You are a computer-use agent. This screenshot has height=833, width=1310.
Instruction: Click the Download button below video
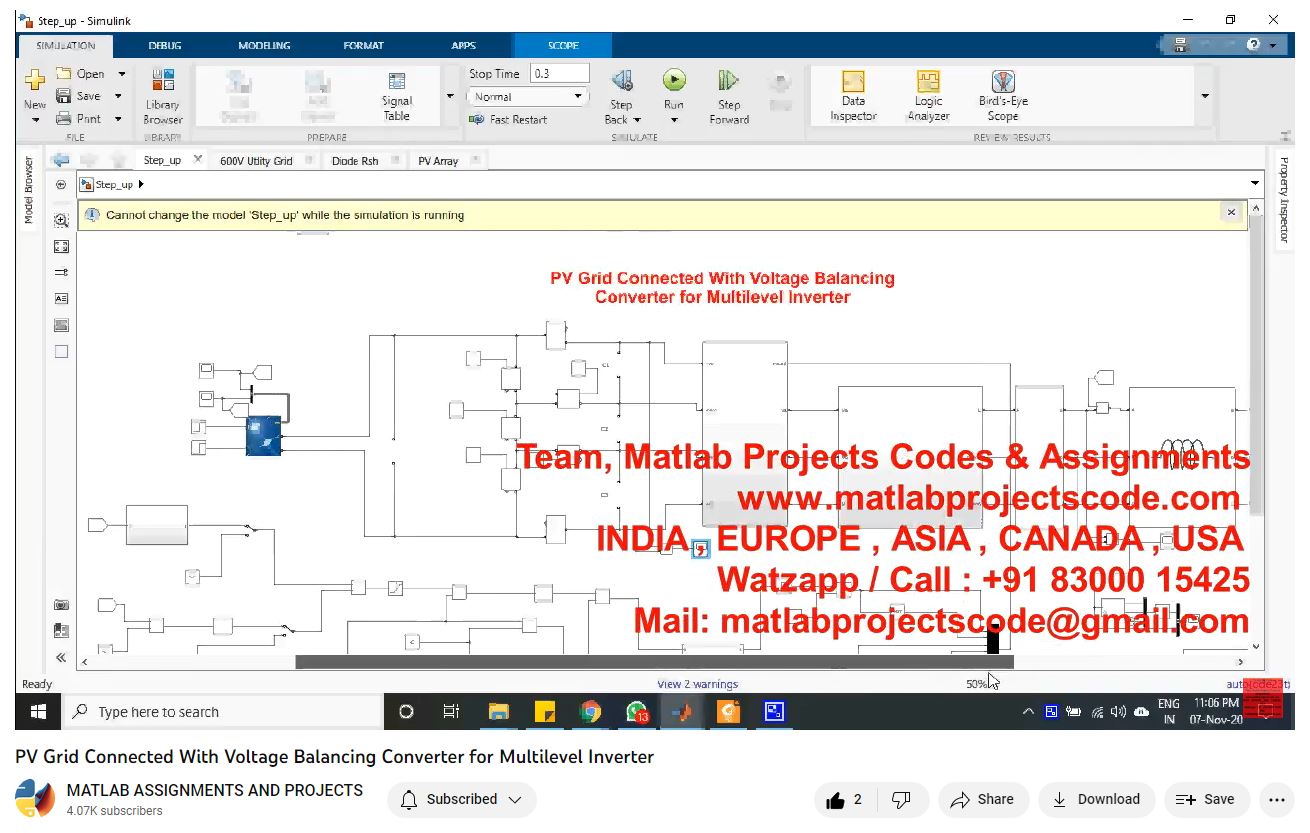[x=1097, y=800]
